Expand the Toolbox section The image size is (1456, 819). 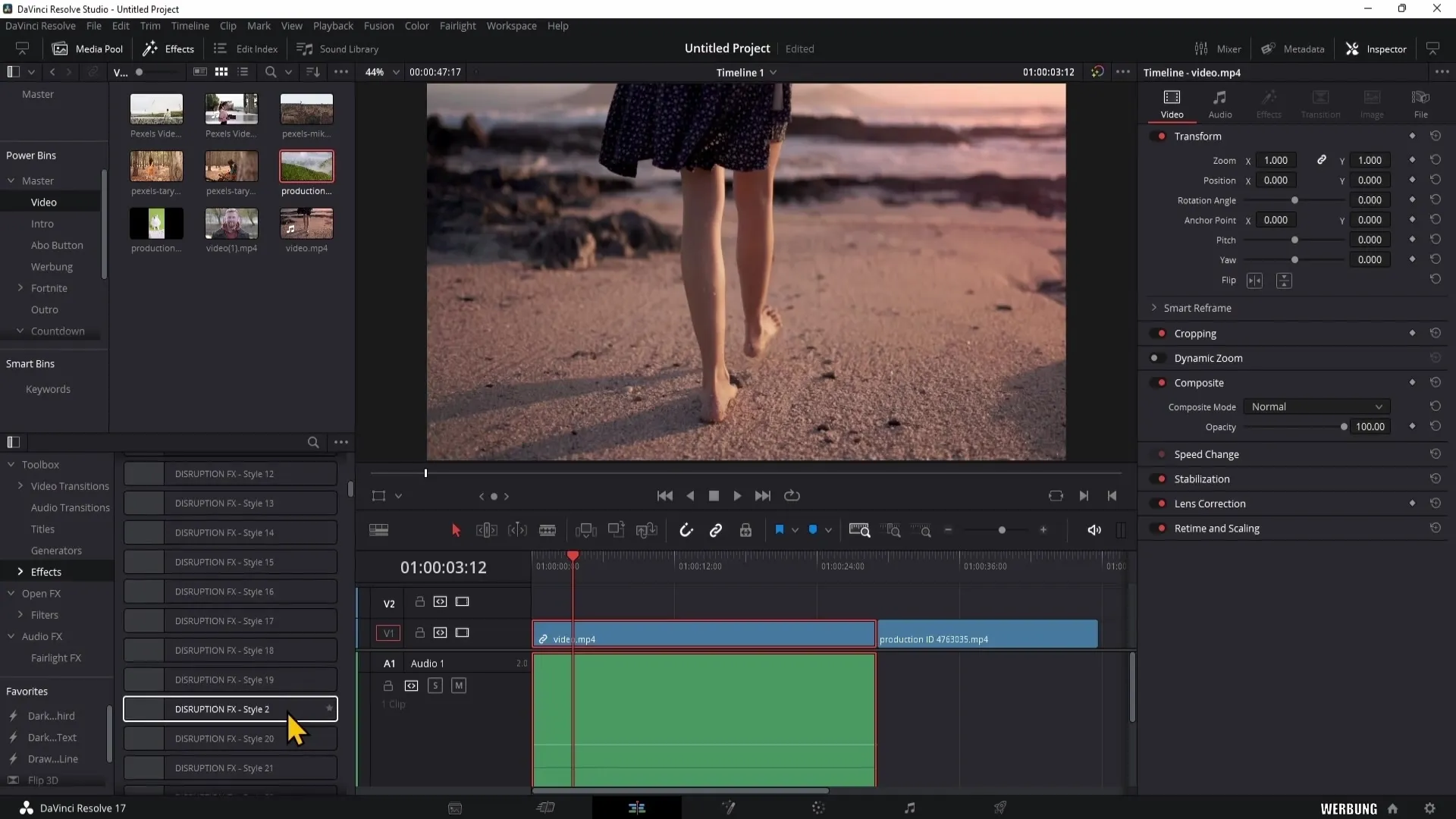[10, 464]
